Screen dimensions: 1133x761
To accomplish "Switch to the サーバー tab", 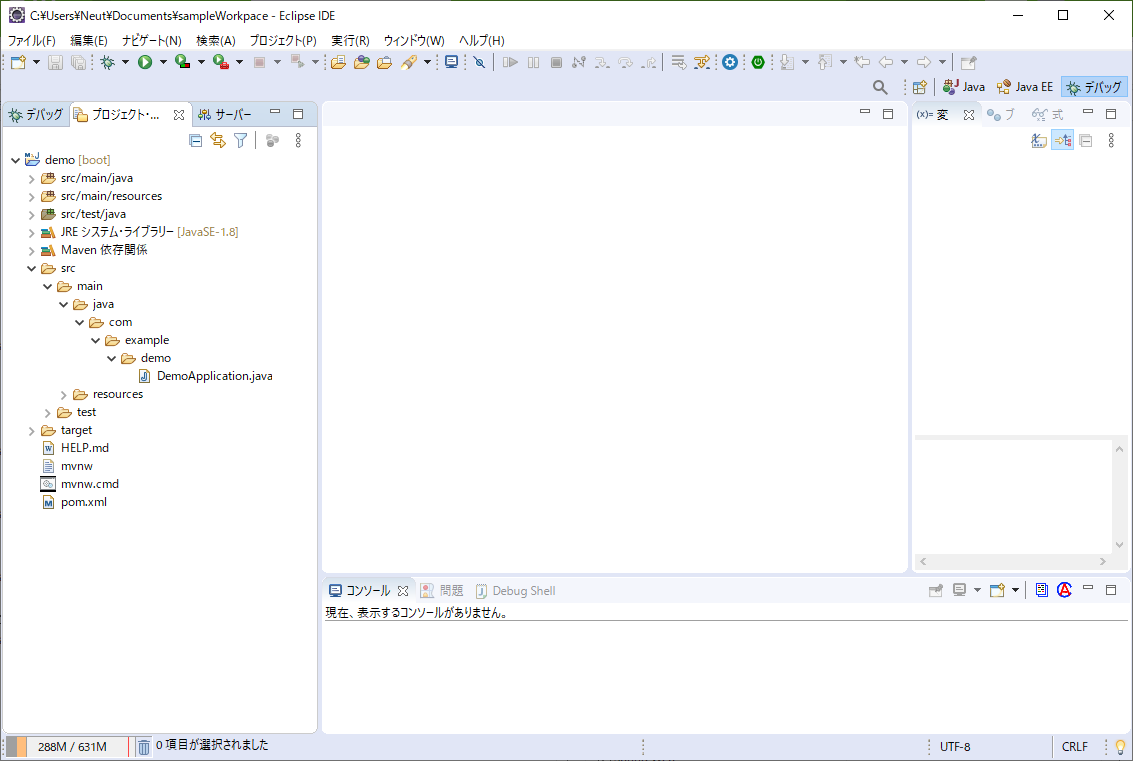I will [225, 114].
